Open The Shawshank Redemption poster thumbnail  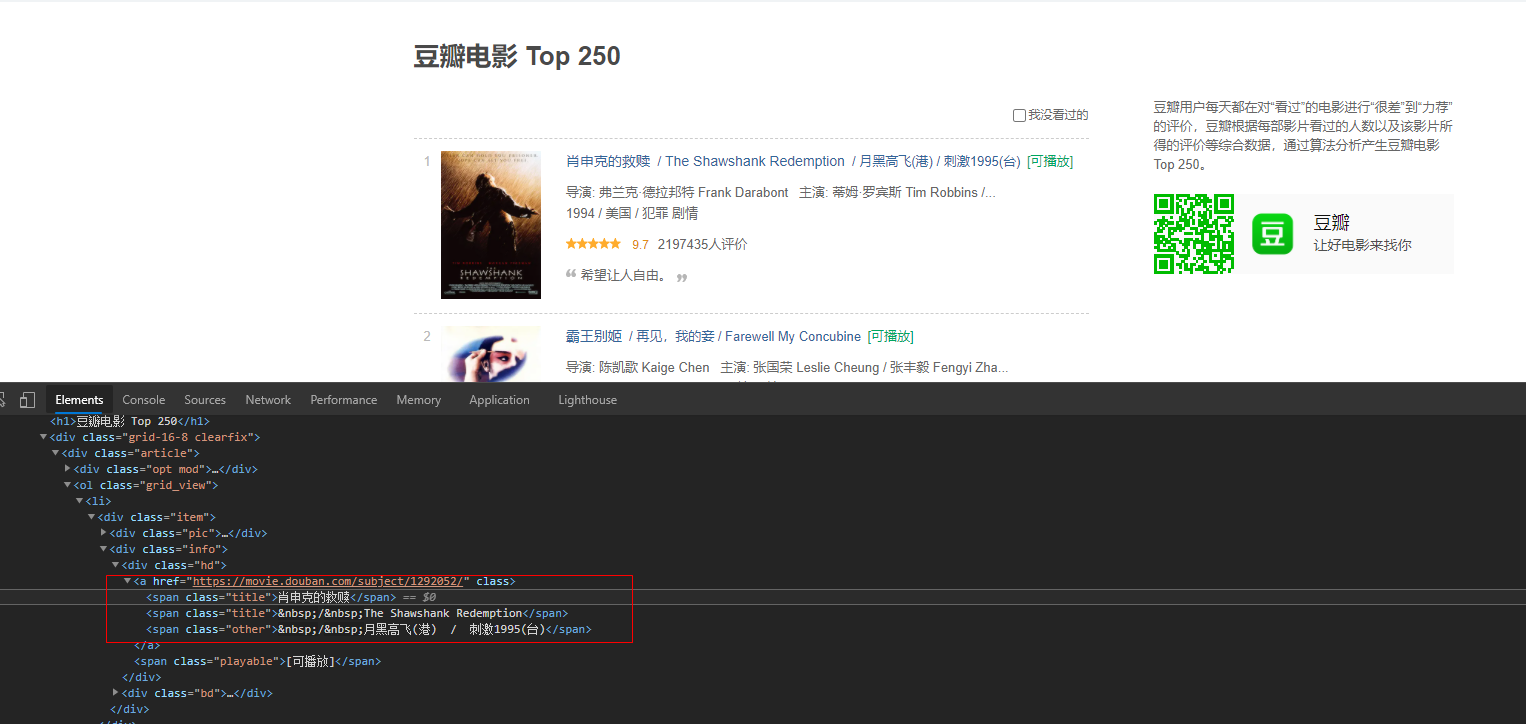click(491, 225)
